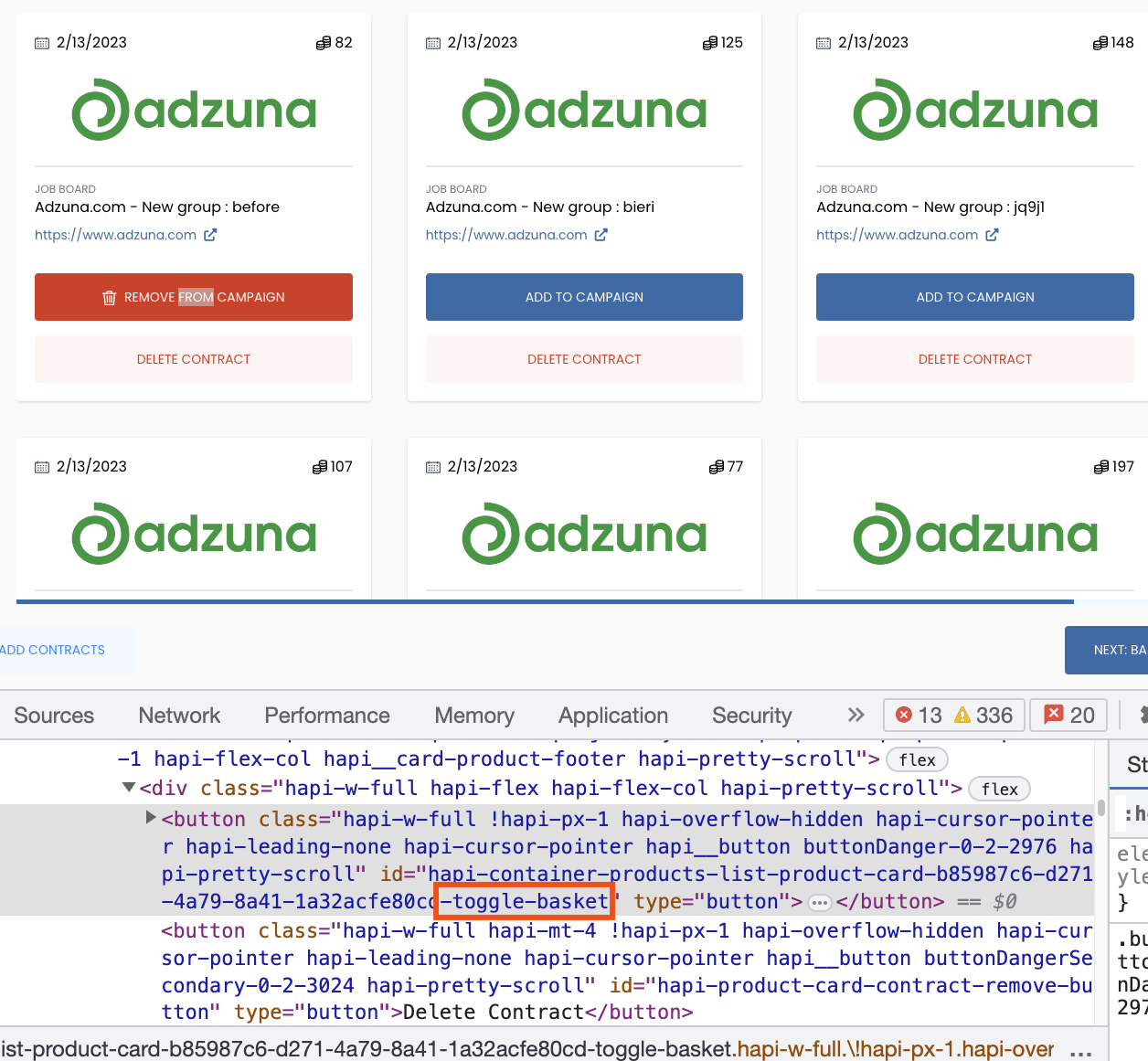Delete the 'New group : jq9j1' contract
Screen dimensions: 1148x1061
(975, 359)
